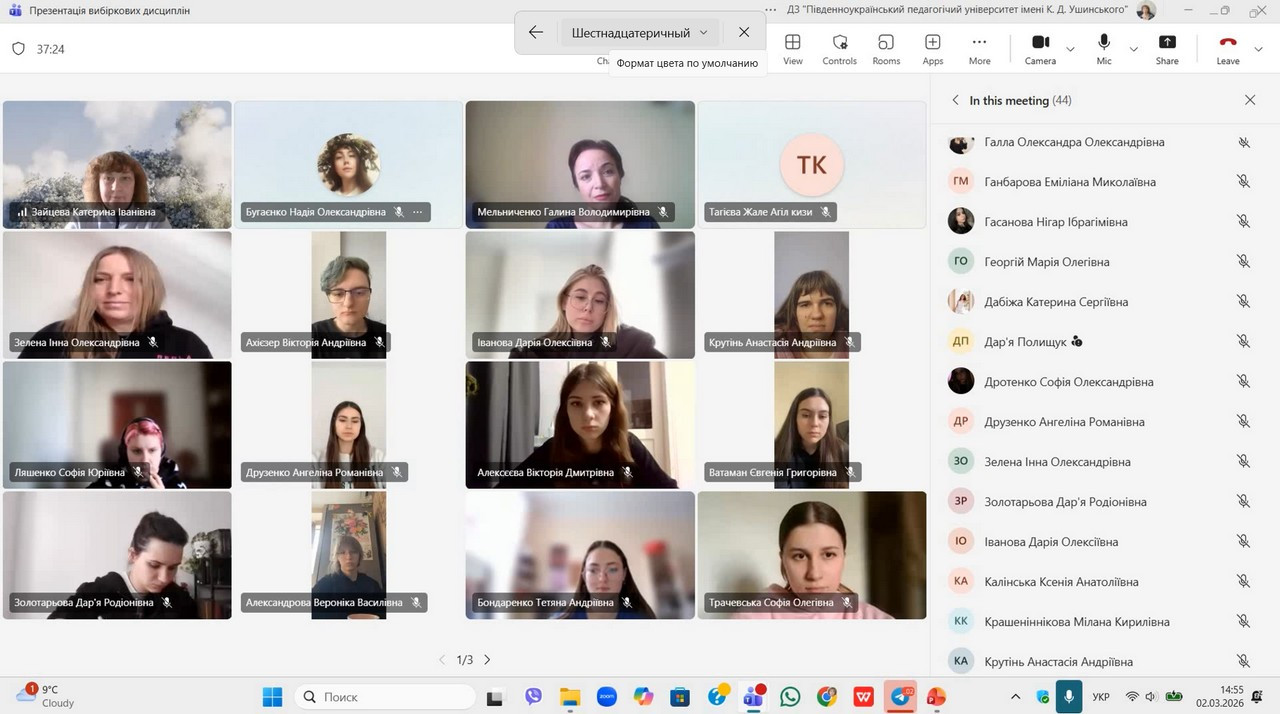
Task: Close the 'In this meeting' participants panel
Action: click(x=1249, y=100)
